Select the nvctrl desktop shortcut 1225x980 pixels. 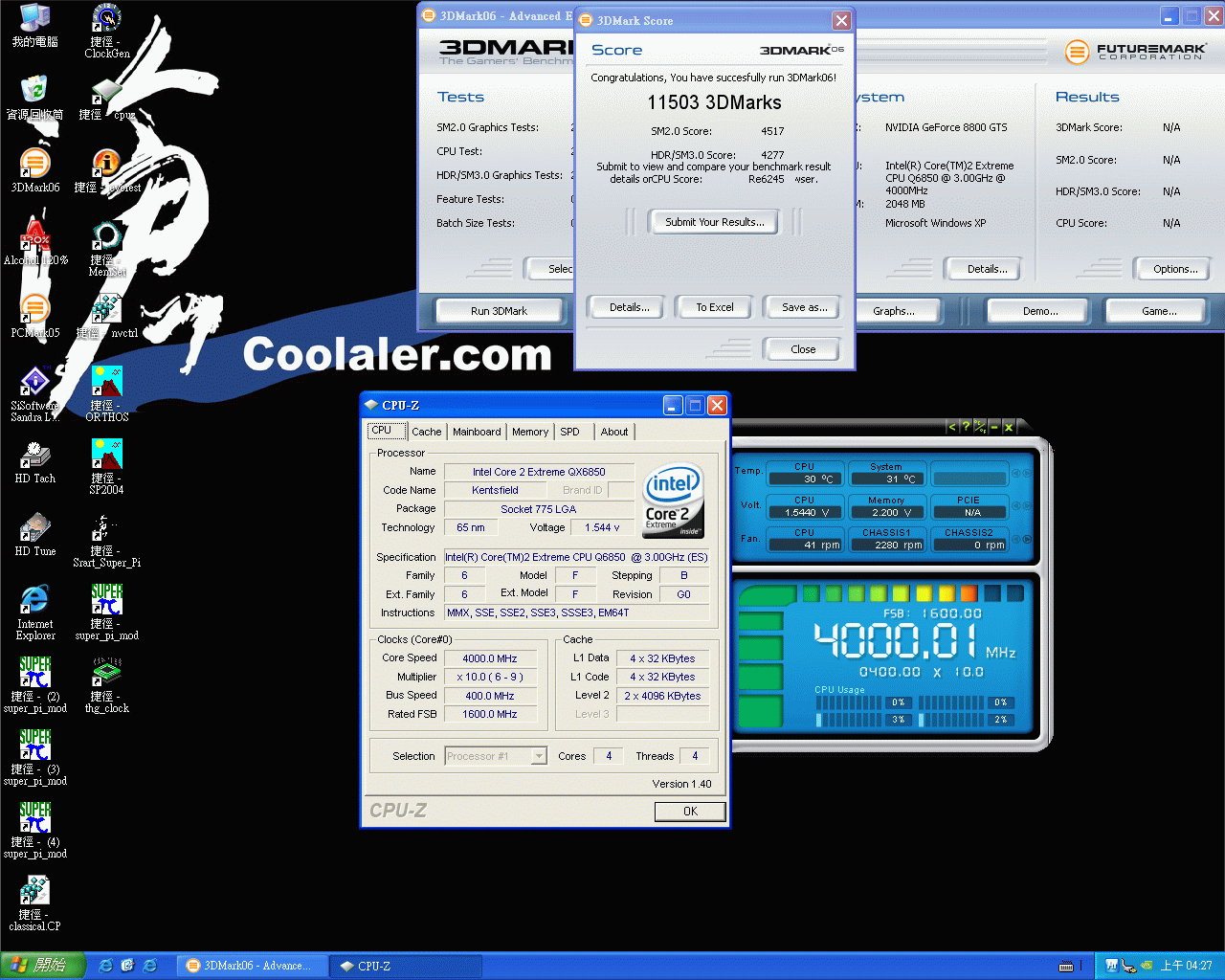coord(107,316)
